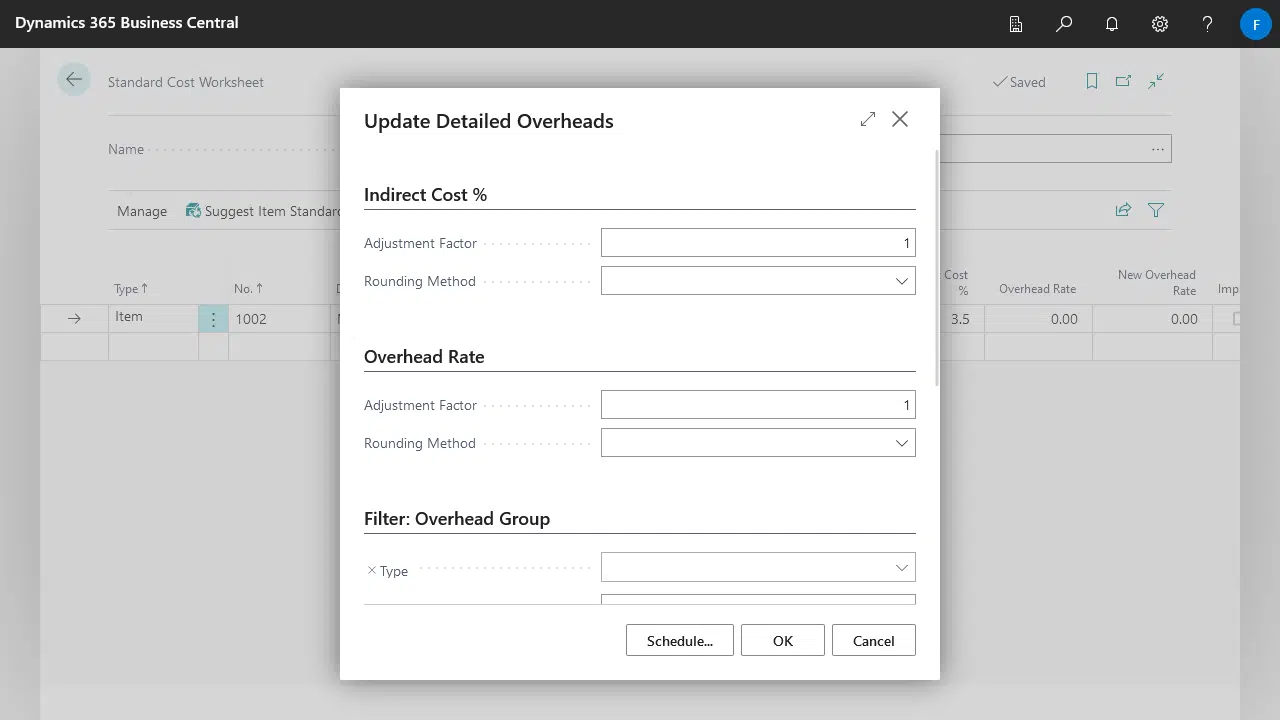Click the Schedule... button
This screenshot has height=720, width=1280.
[679, 641]
